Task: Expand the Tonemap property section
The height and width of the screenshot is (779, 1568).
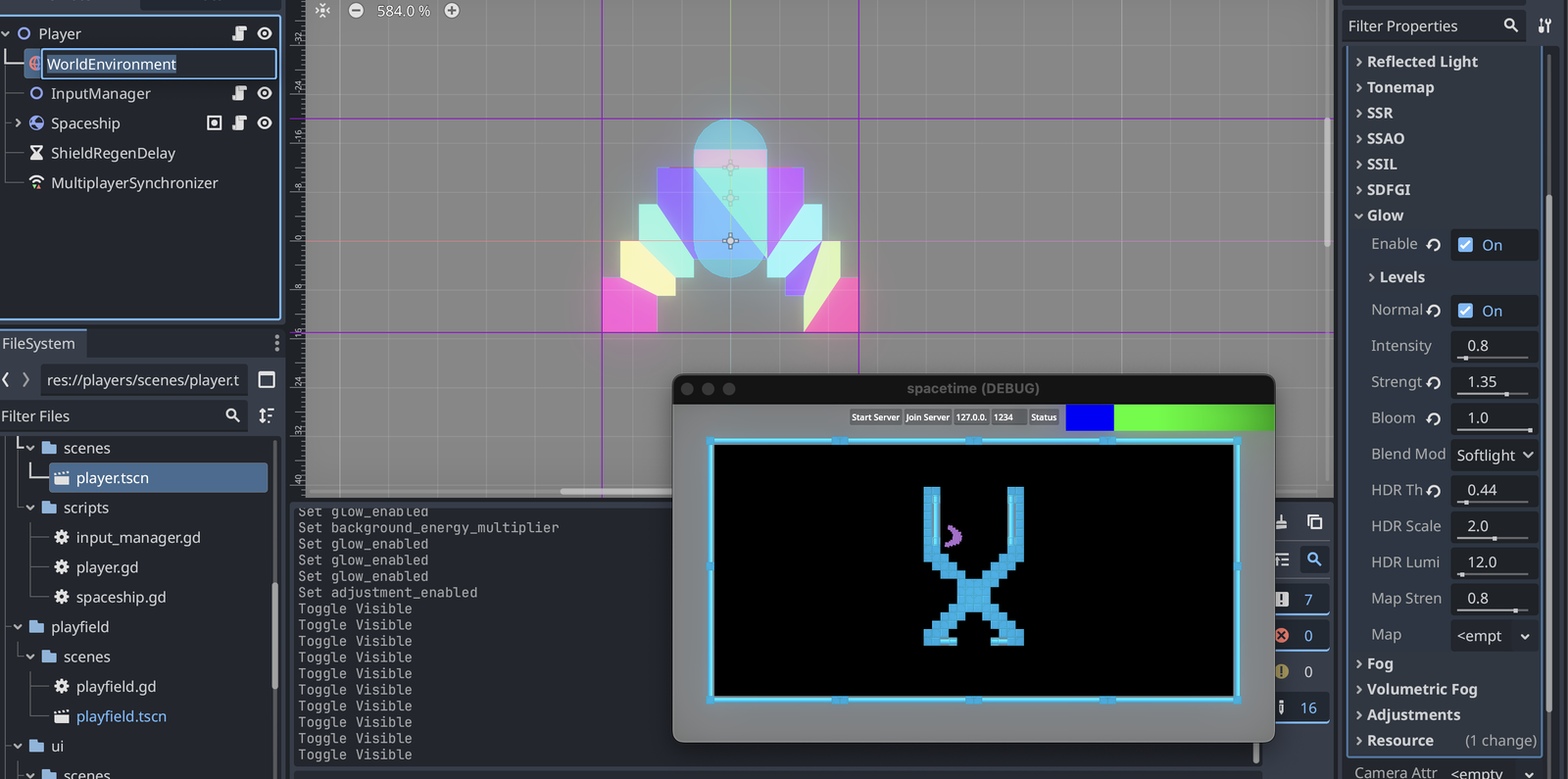Action: point(1400,87)
